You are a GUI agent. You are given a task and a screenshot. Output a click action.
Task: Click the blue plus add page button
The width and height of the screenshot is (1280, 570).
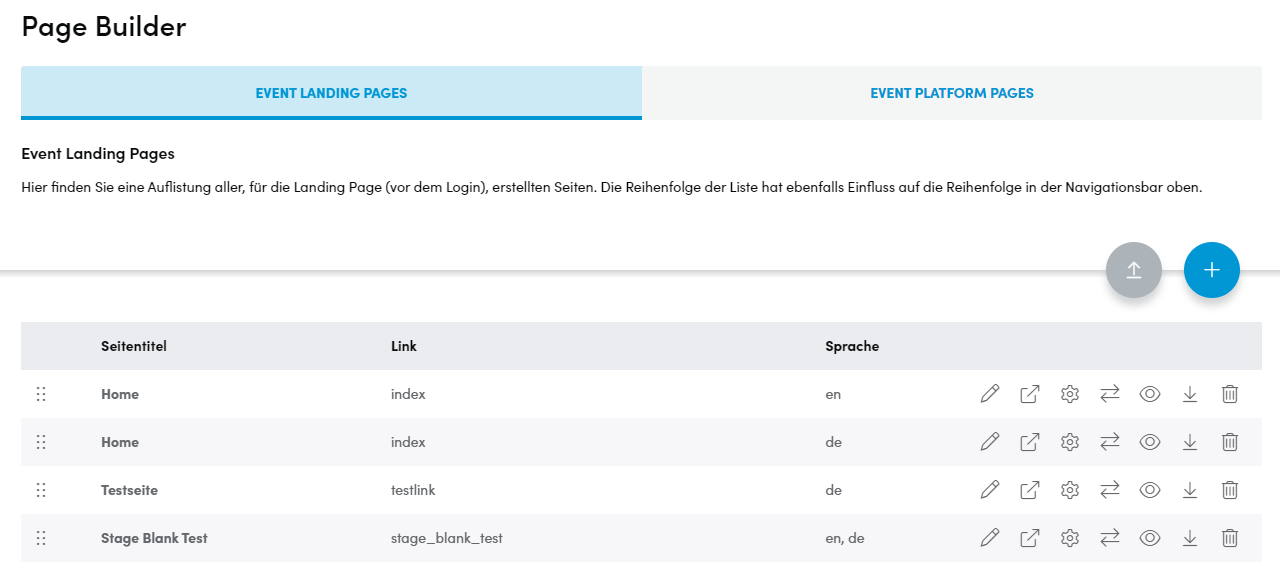click(1212, 270)
